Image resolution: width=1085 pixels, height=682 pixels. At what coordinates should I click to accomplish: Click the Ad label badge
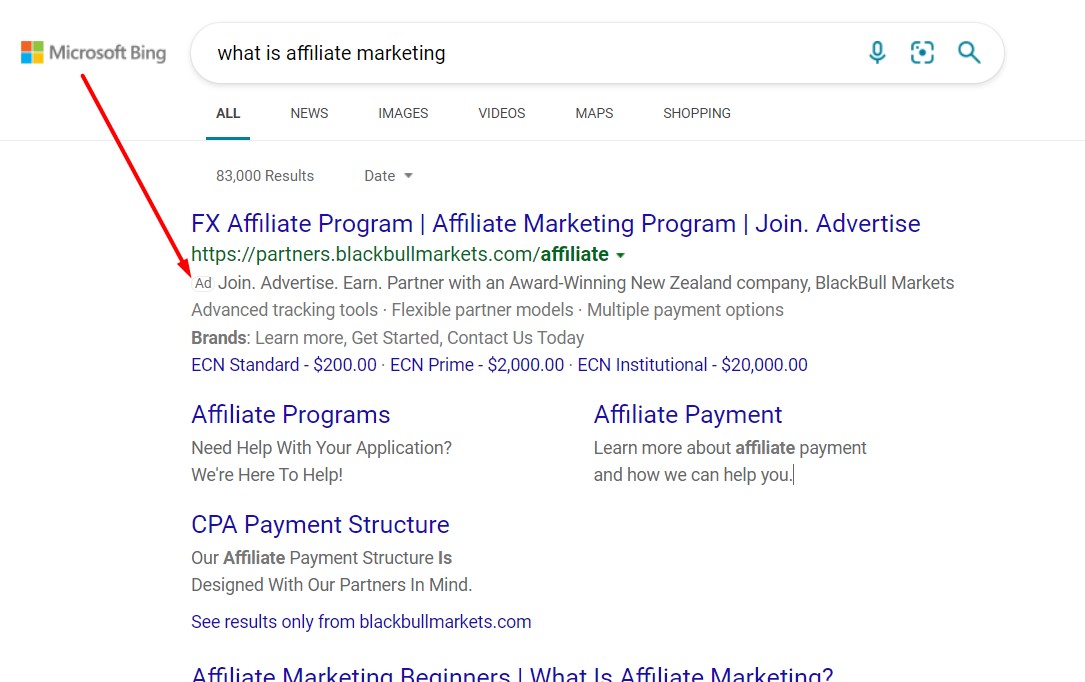203,283
